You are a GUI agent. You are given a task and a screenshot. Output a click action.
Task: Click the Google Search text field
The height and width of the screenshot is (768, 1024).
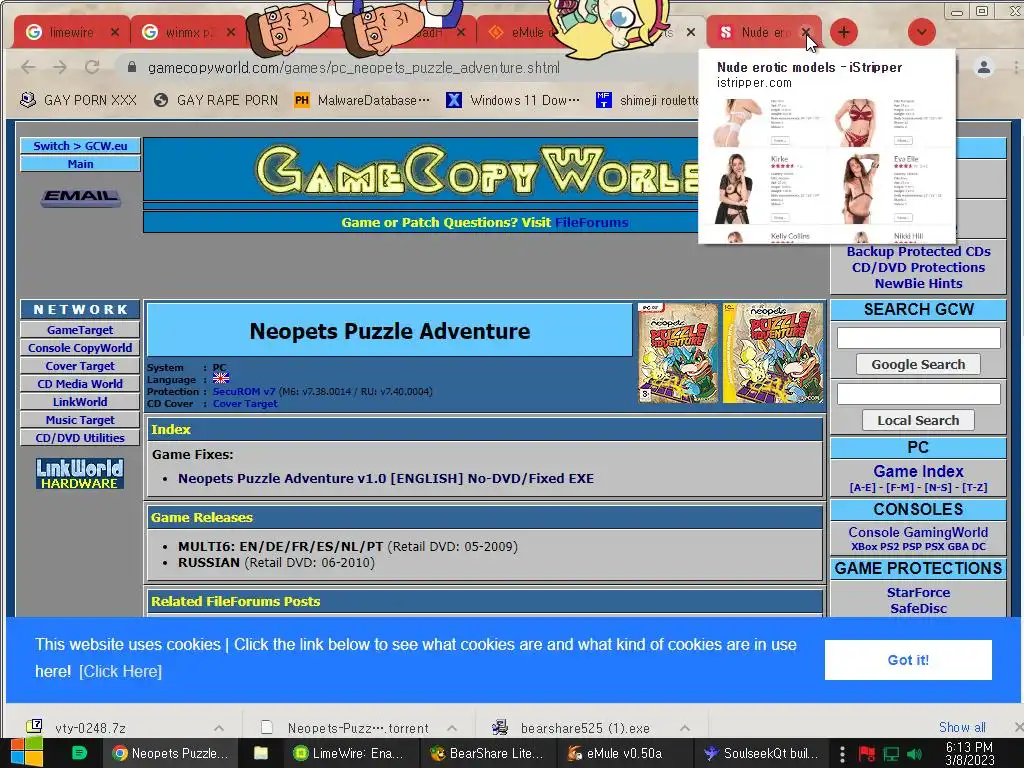(918, 338)
